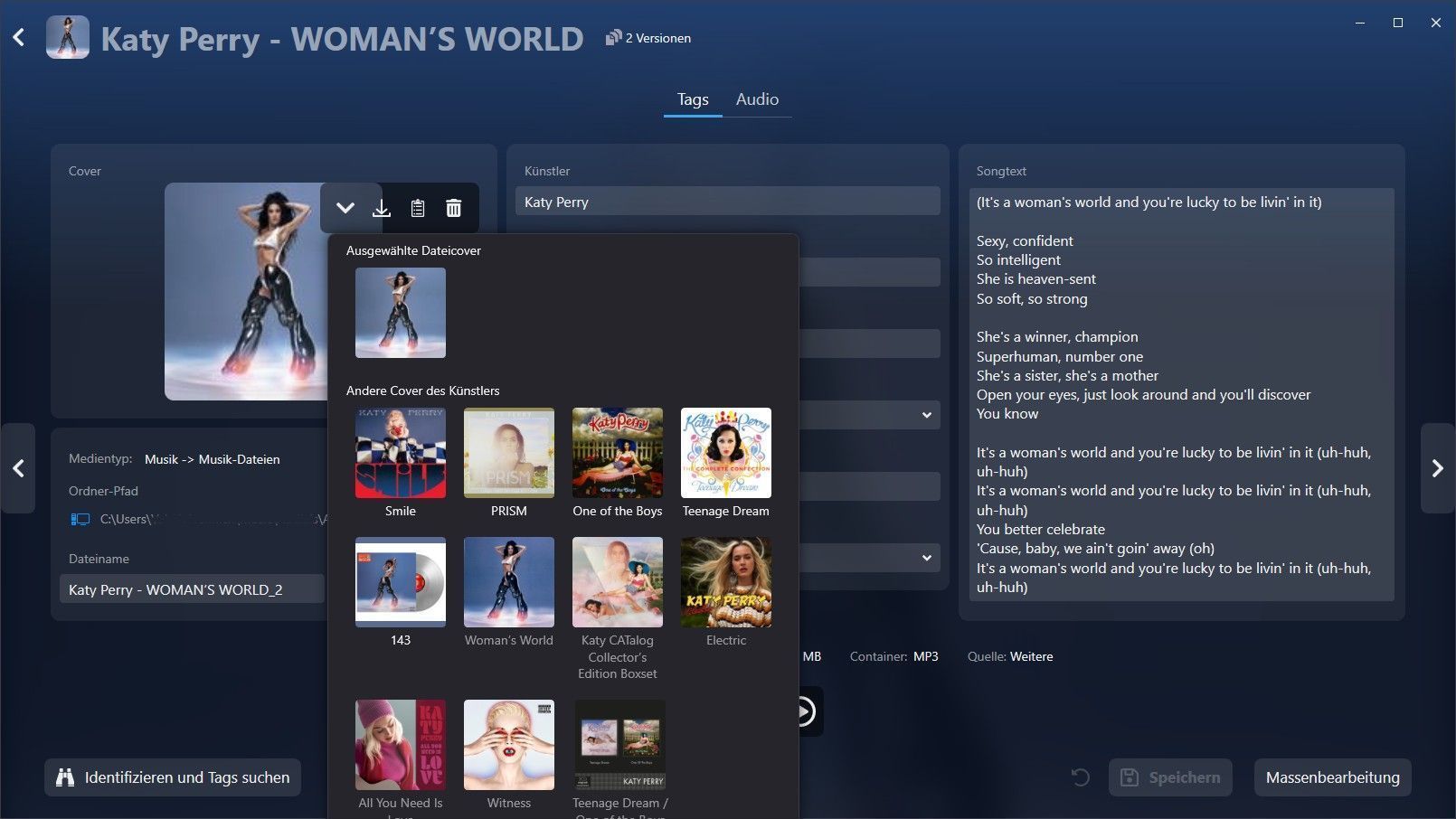Pick the Witness album cover
The width and height of the screenshot is (1456, 819).
tap(509, 745)
